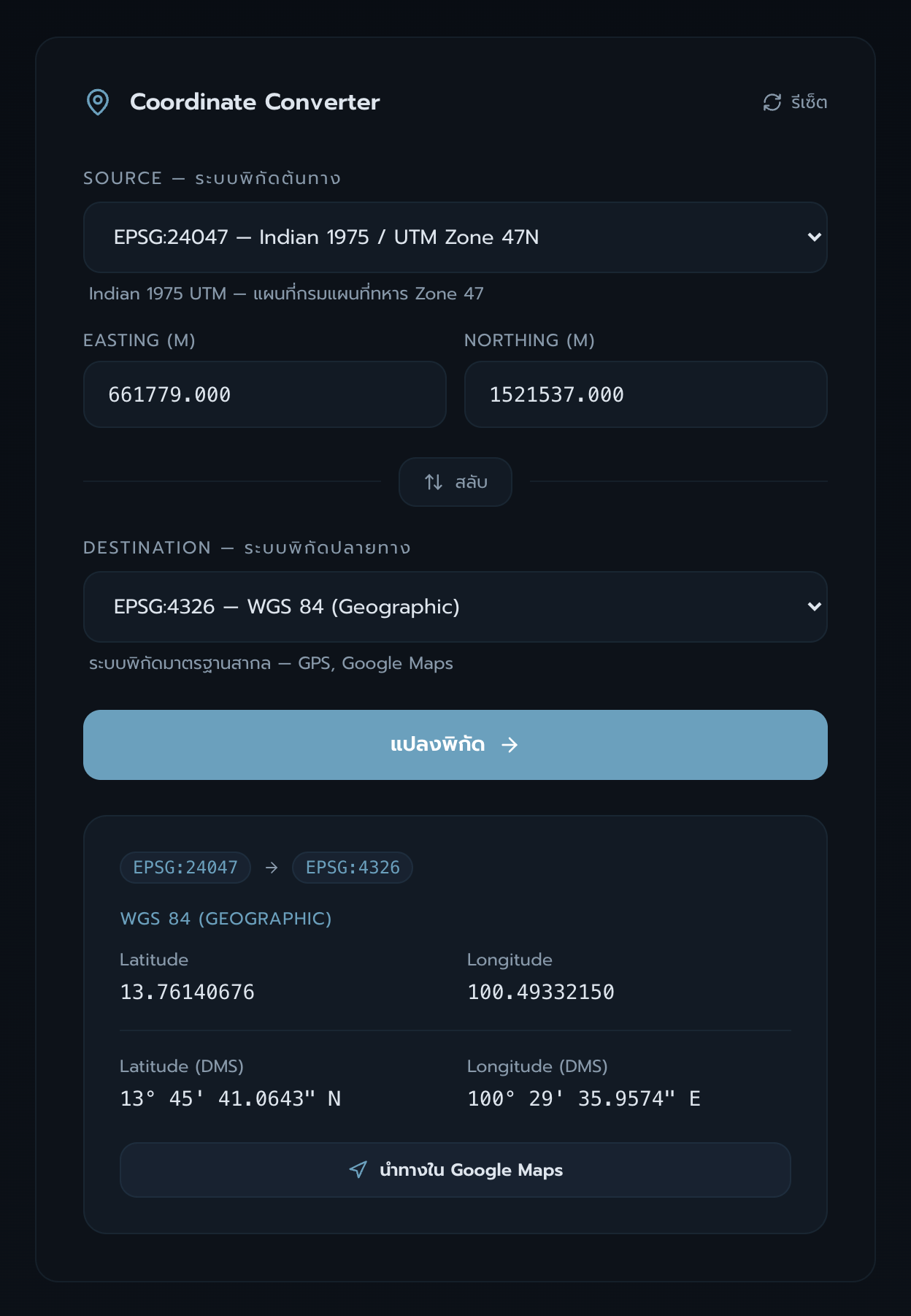Open นำทางใน Google Maps button

(455, 1170)
